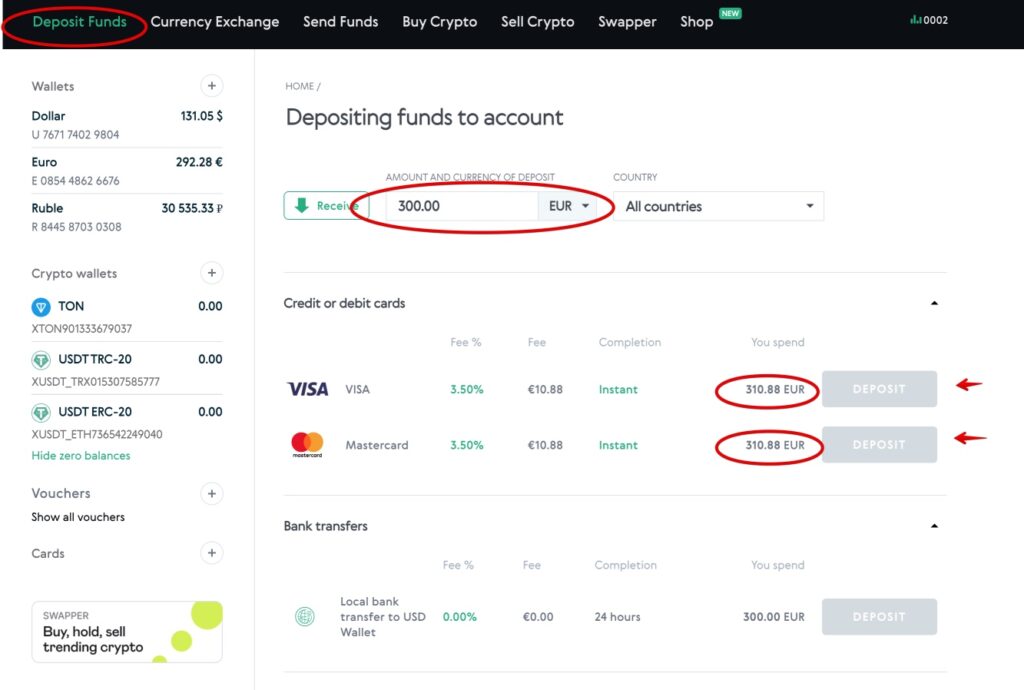Viewport: 1024px width, 690px height.
Task: Switch to the Currency Exchange tab
Action: tap(215, 21)
